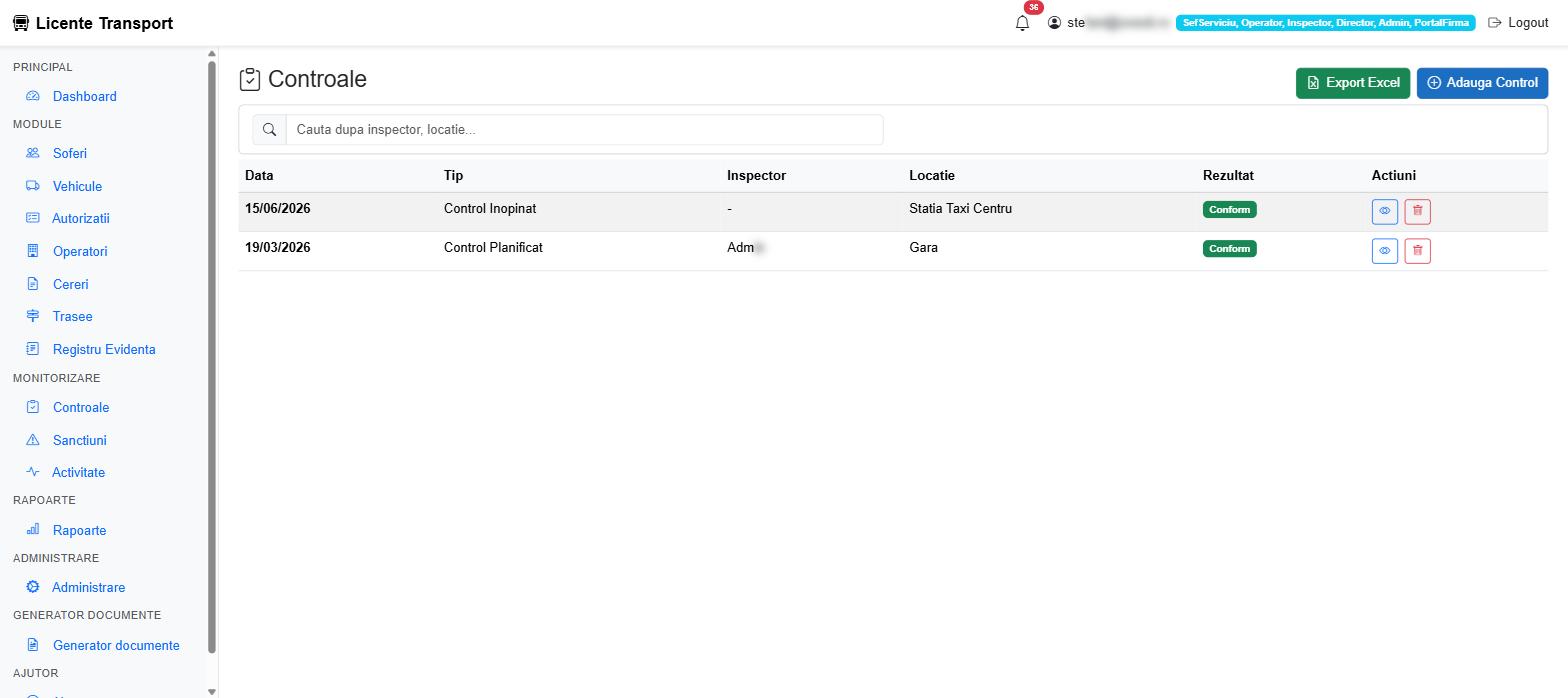Click the user account avatar icon

[x=1054, y=23]
